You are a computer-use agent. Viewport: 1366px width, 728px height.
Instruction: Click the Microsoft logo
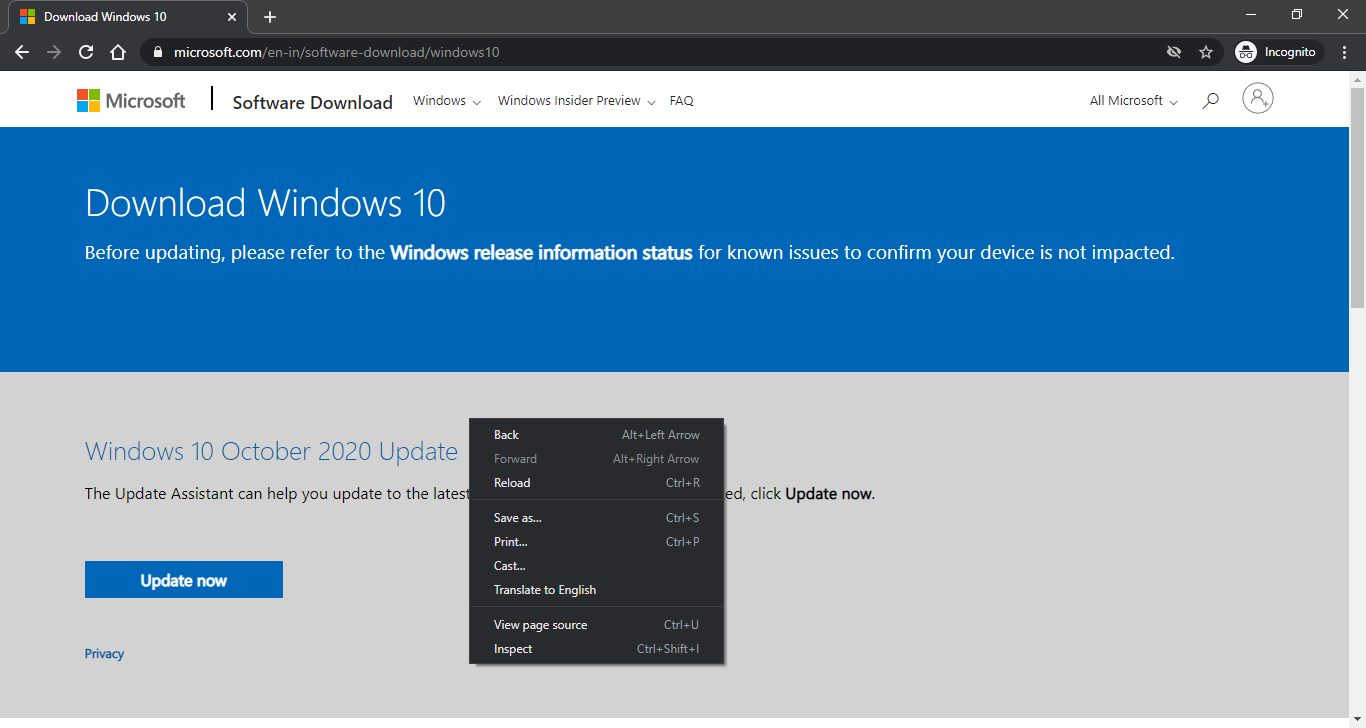pos(131,100)
